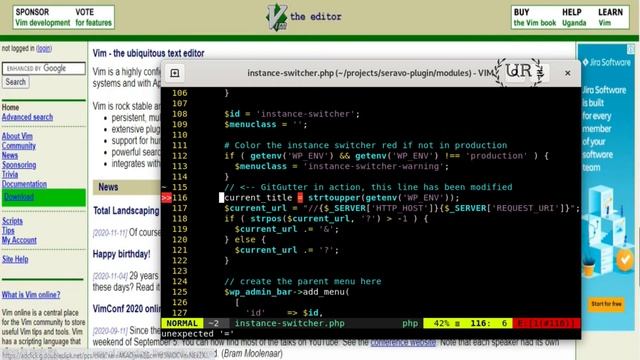Open About Vim in sidebar

click(x=17, y=136)
